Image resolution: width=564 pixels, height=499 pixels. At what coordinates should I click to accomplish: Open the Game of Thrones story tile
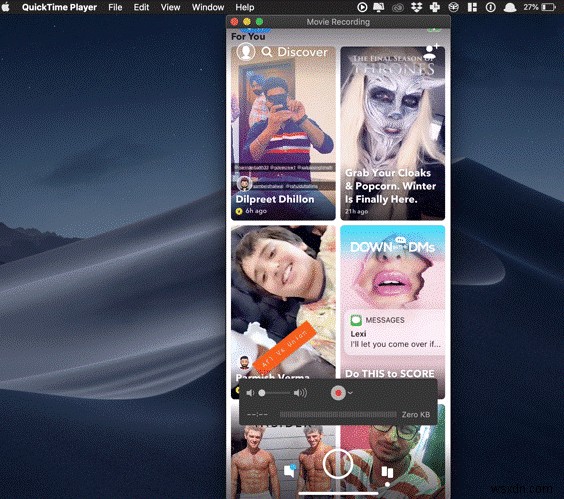(x=393, y=133)
